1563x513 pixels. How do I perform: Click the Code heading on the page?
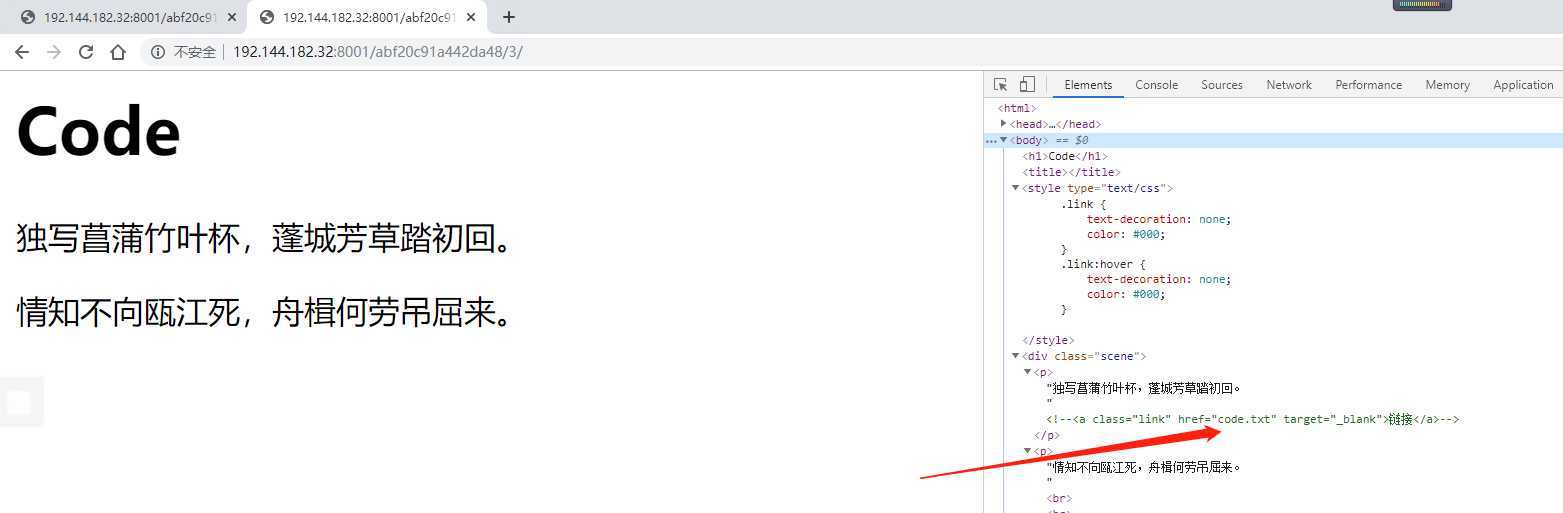click(x=98, y=131)
